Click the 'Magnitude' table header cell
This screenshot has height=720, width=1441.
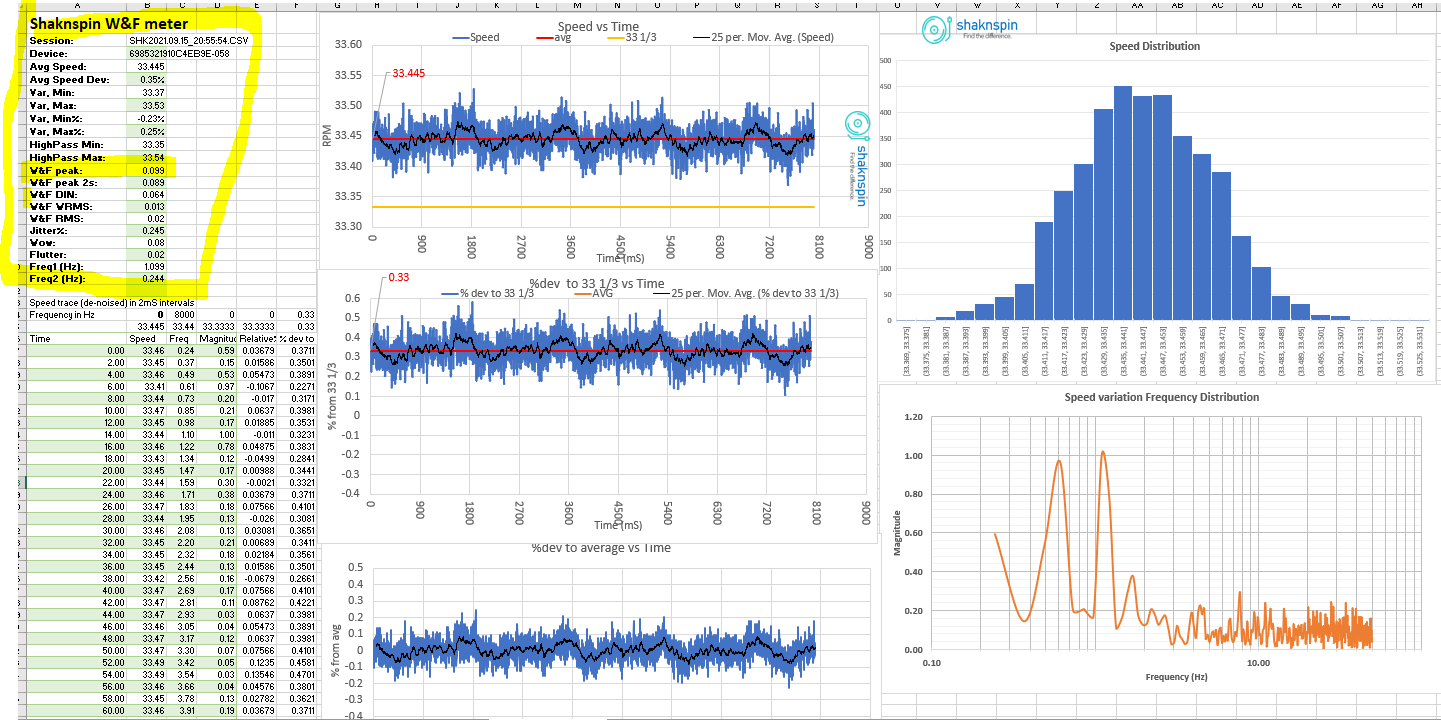217,338
